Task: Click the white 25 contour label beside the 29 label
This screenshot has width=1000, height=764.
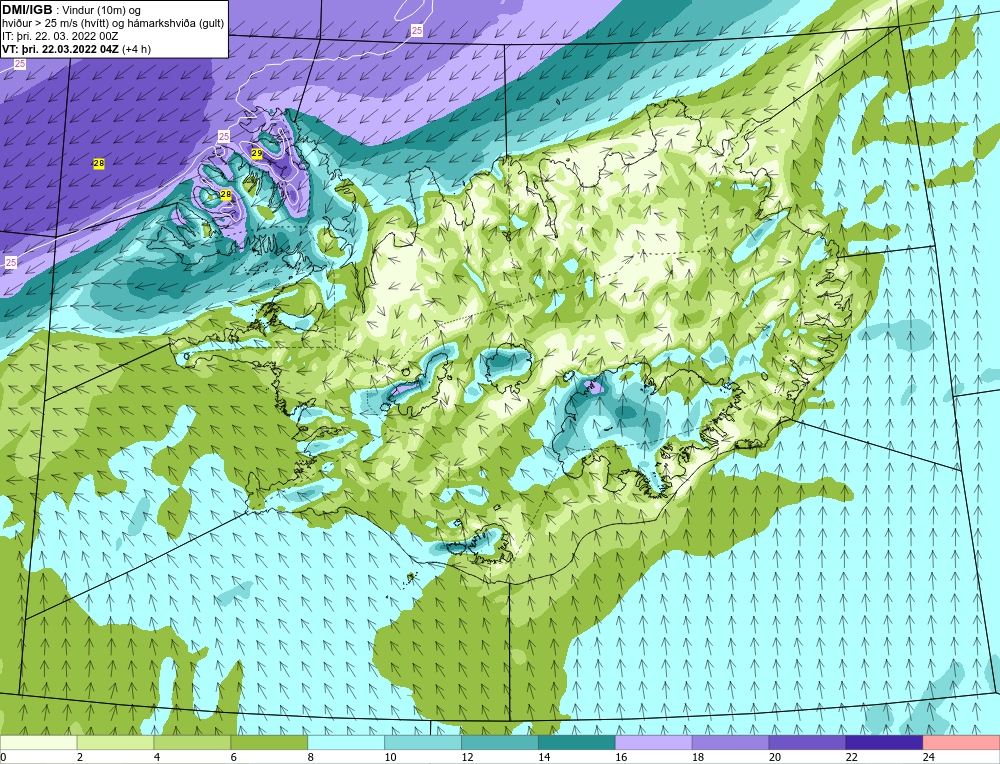Action: (224, 136)
